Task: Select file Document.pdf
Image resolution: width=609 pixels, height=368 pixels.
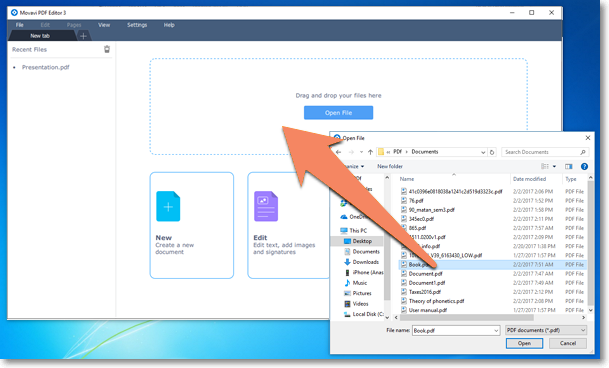Action: [x=426, y=274]
